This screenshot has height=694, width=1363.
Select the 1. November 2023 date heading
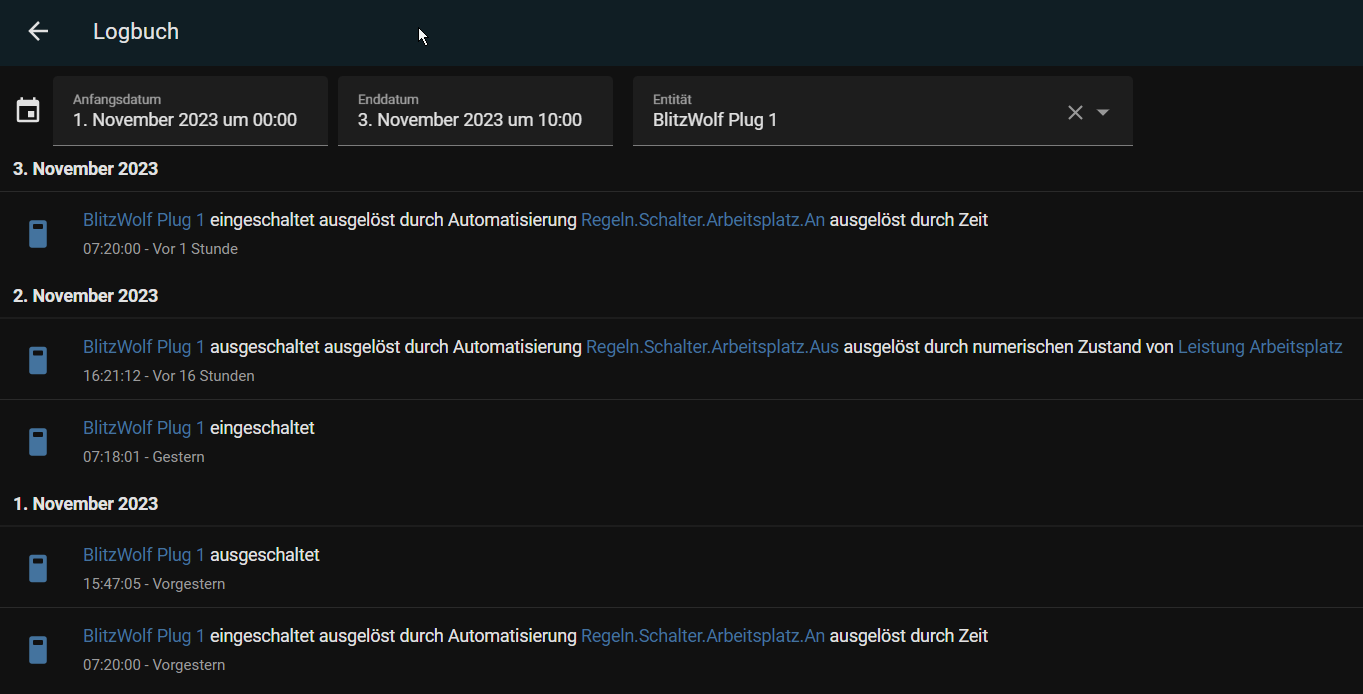click(x=86, y=504)
